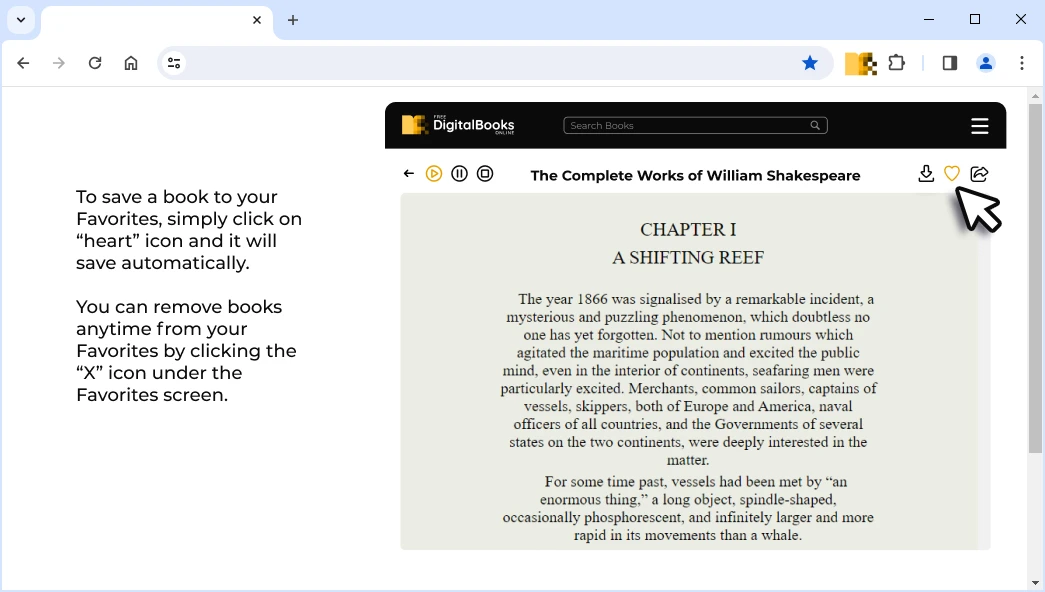Open a new tab with plus button
The image size is (1045, 592).
pos(293,20)
